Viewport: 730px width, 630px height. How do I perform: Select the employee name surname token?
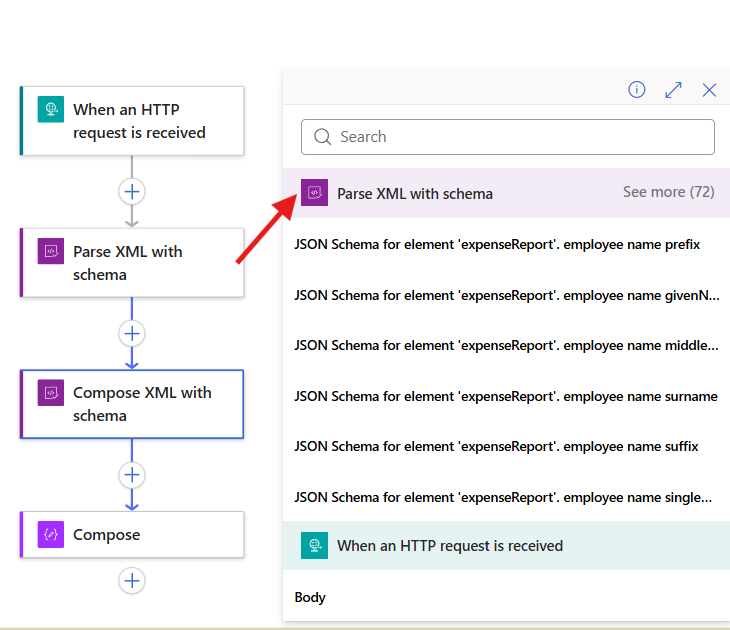(505, 396)
